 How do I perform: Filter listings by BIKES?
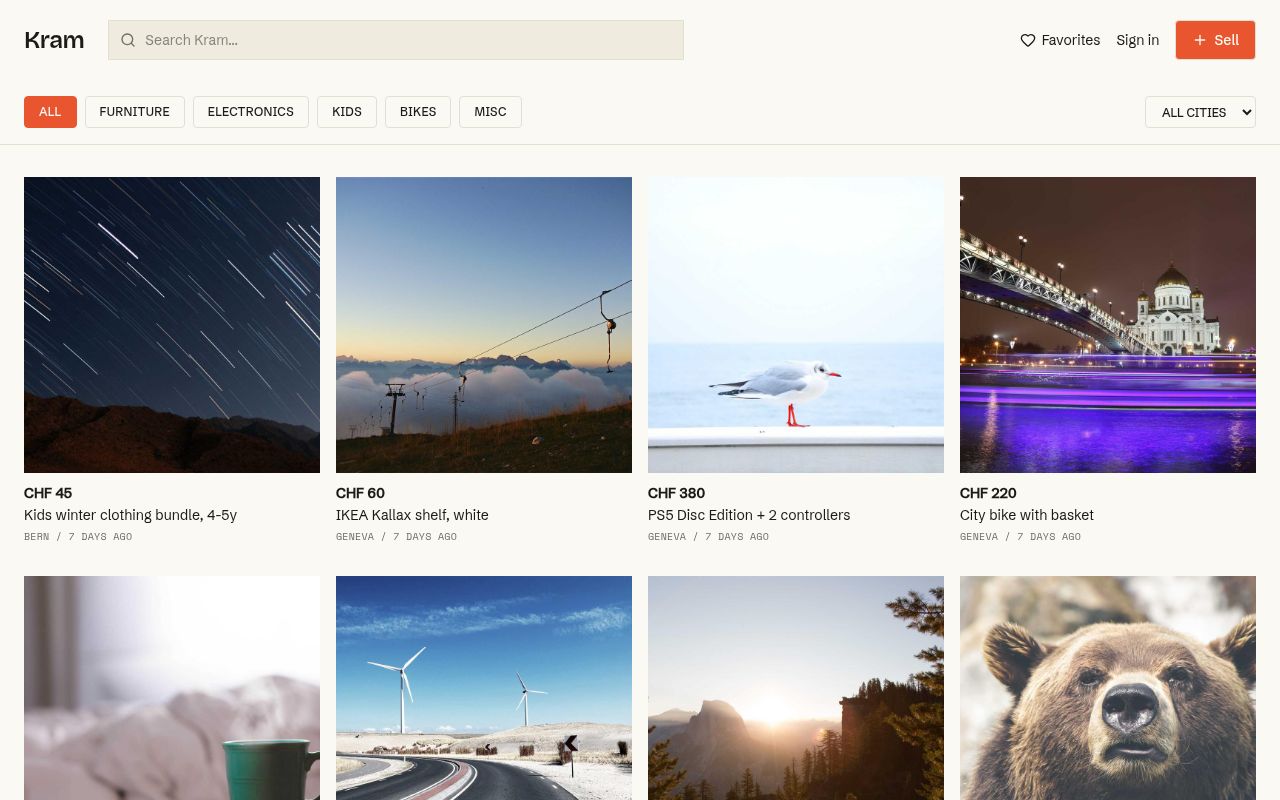418,112
